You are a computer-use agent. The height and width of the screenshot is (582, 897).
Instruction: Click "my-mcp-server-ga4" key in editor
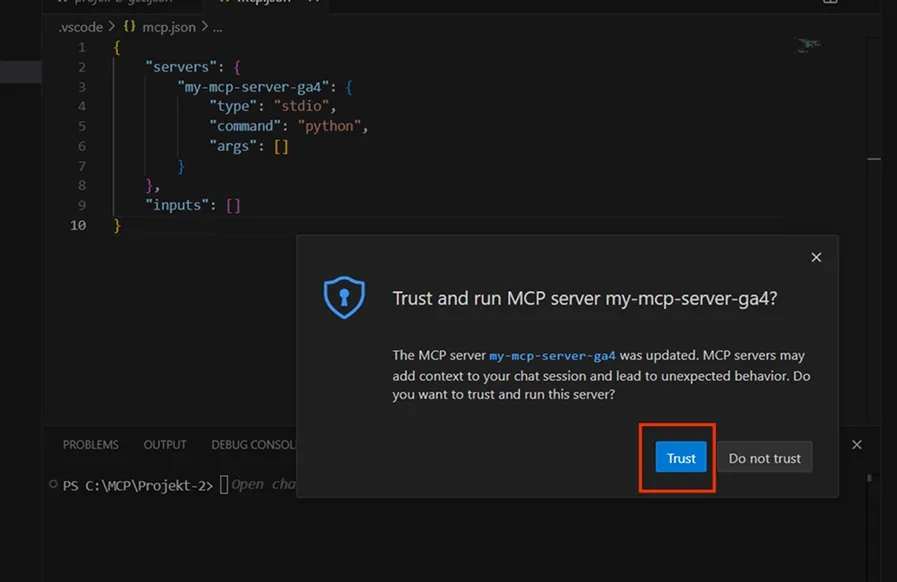click(x=253, y=87)
